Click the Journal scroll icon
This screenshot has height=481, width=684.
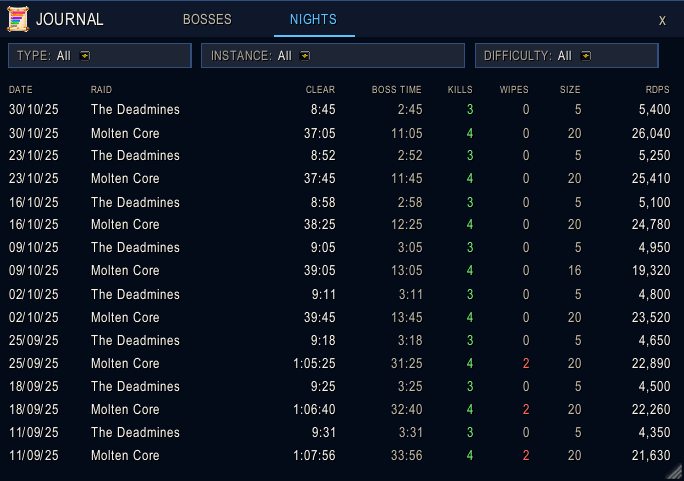(18, 19)
